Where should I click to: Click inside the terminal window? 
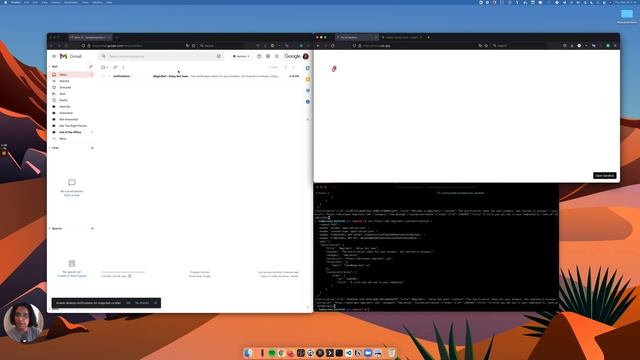[436, 249]
